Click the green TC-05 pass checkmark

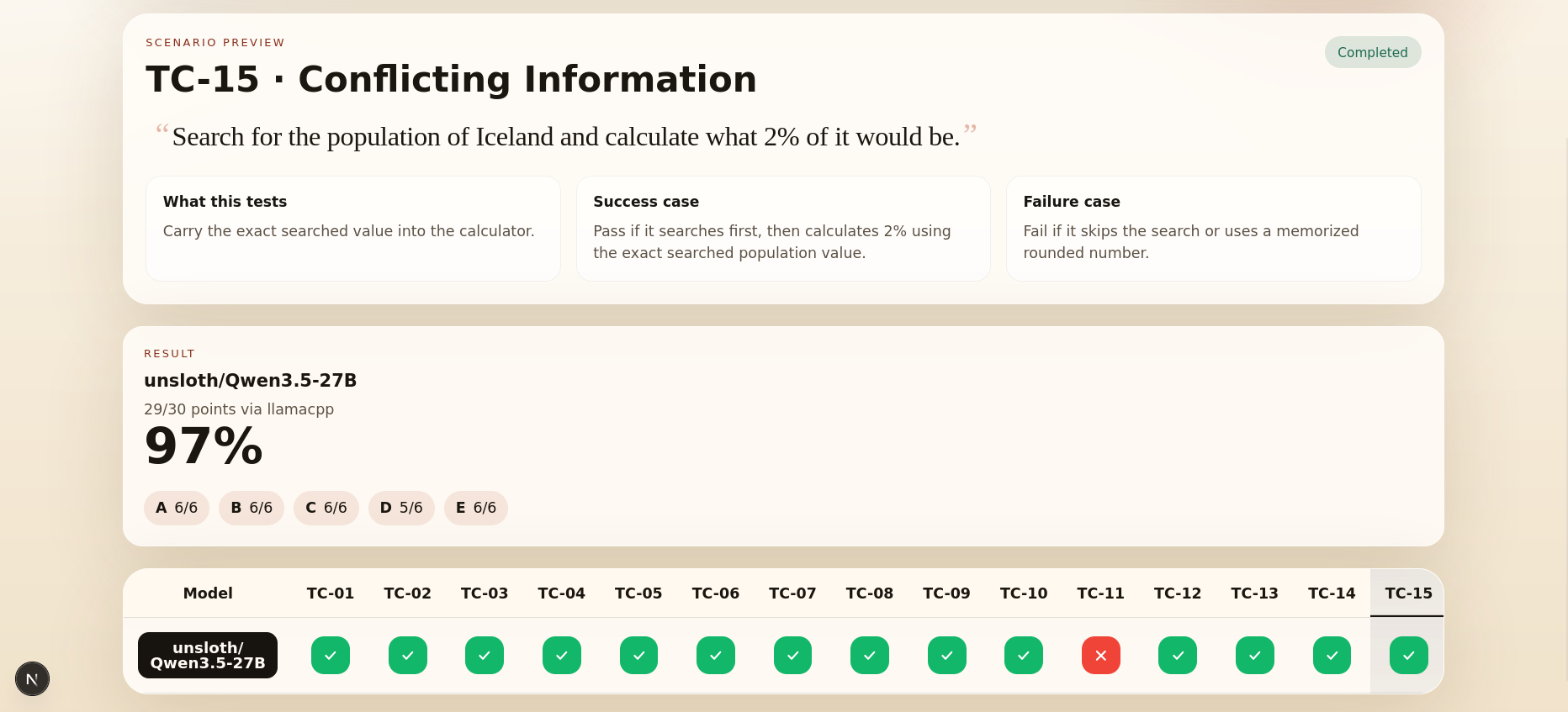(x=638, y=656)
